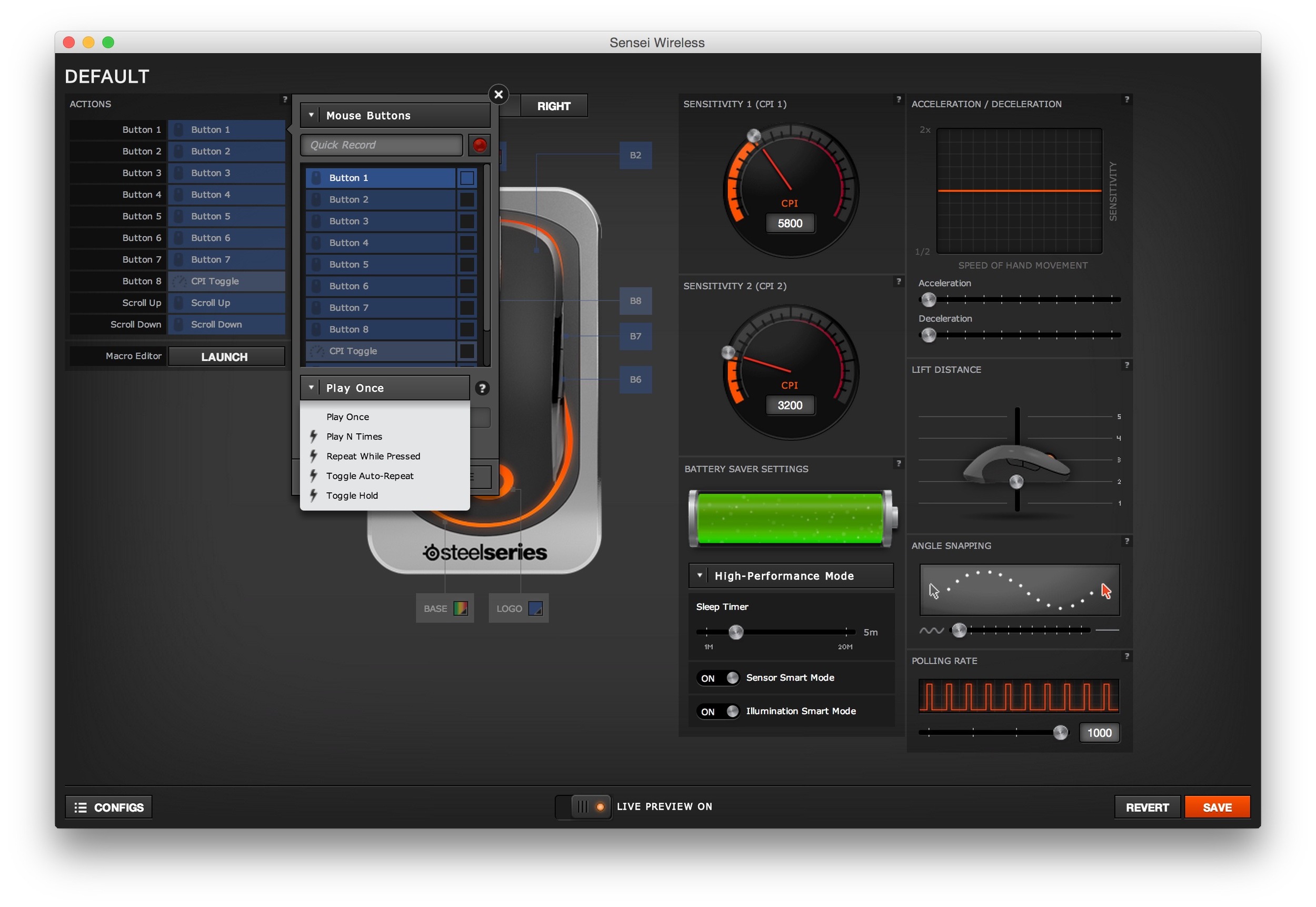Open help for Lift Distance panel
Screen dimensions: 1316x907
[x=1126, y=365]
